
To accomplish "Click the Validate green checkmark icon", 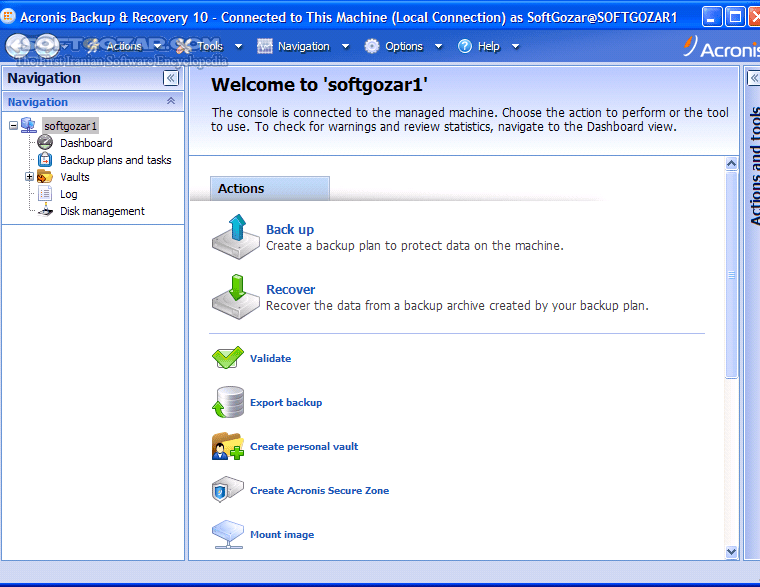I will tap(228, 358).
